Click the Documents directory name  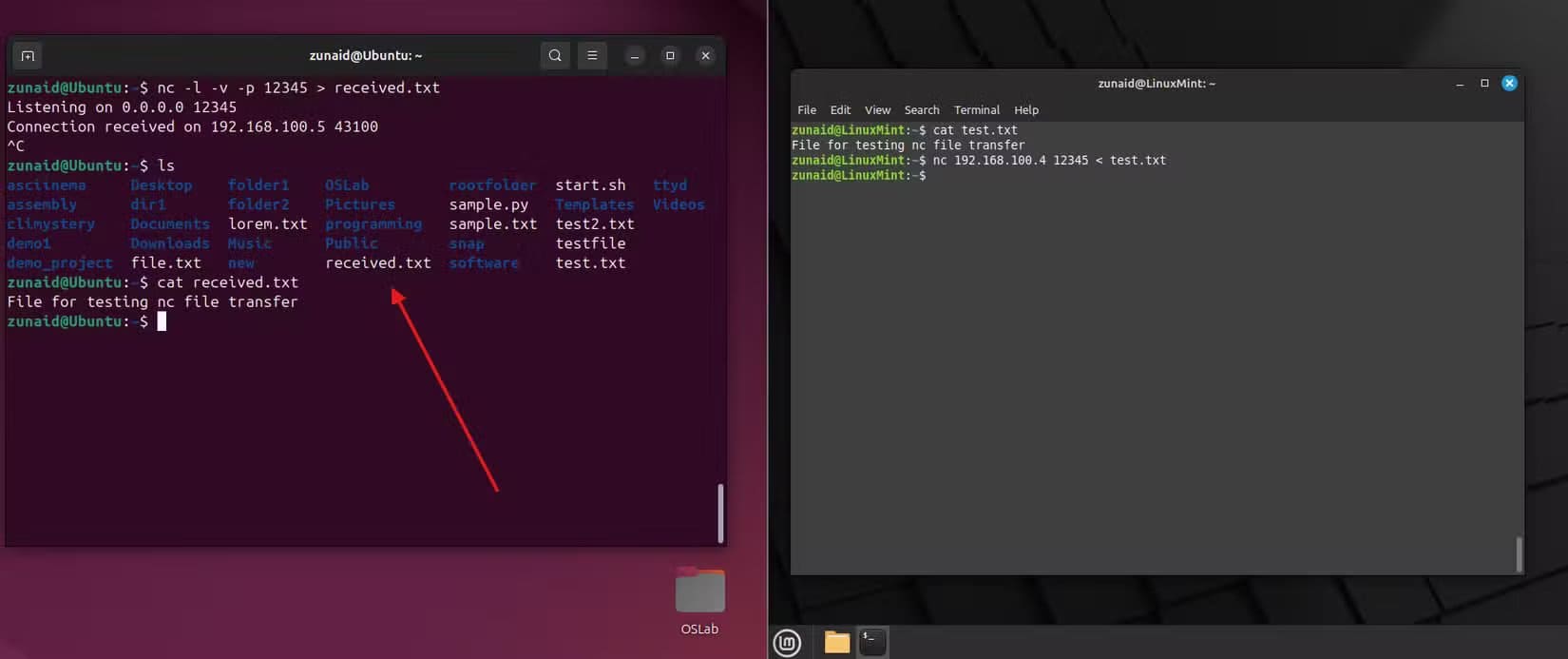tap(170, 224)
